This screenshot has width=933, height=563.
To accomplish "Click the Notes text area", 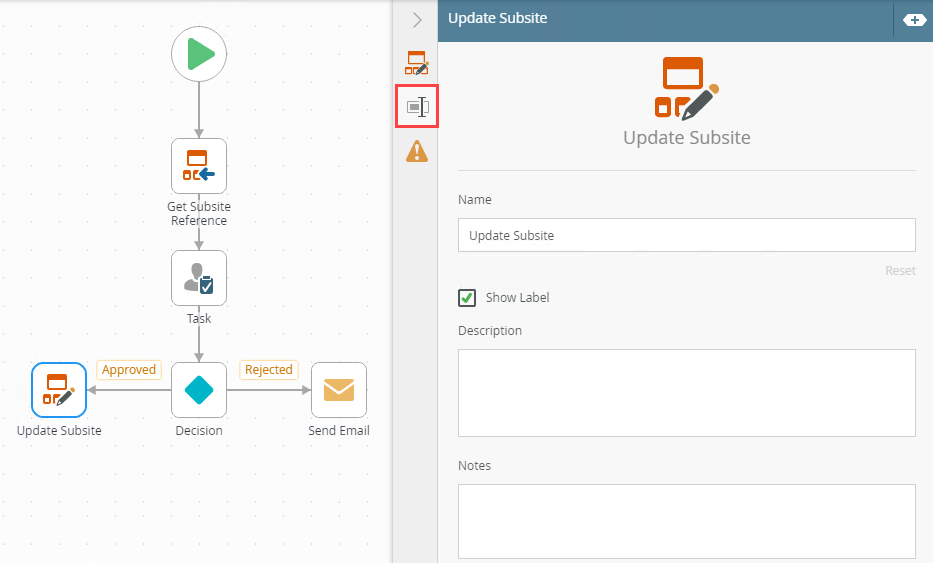I will (687, 521).
